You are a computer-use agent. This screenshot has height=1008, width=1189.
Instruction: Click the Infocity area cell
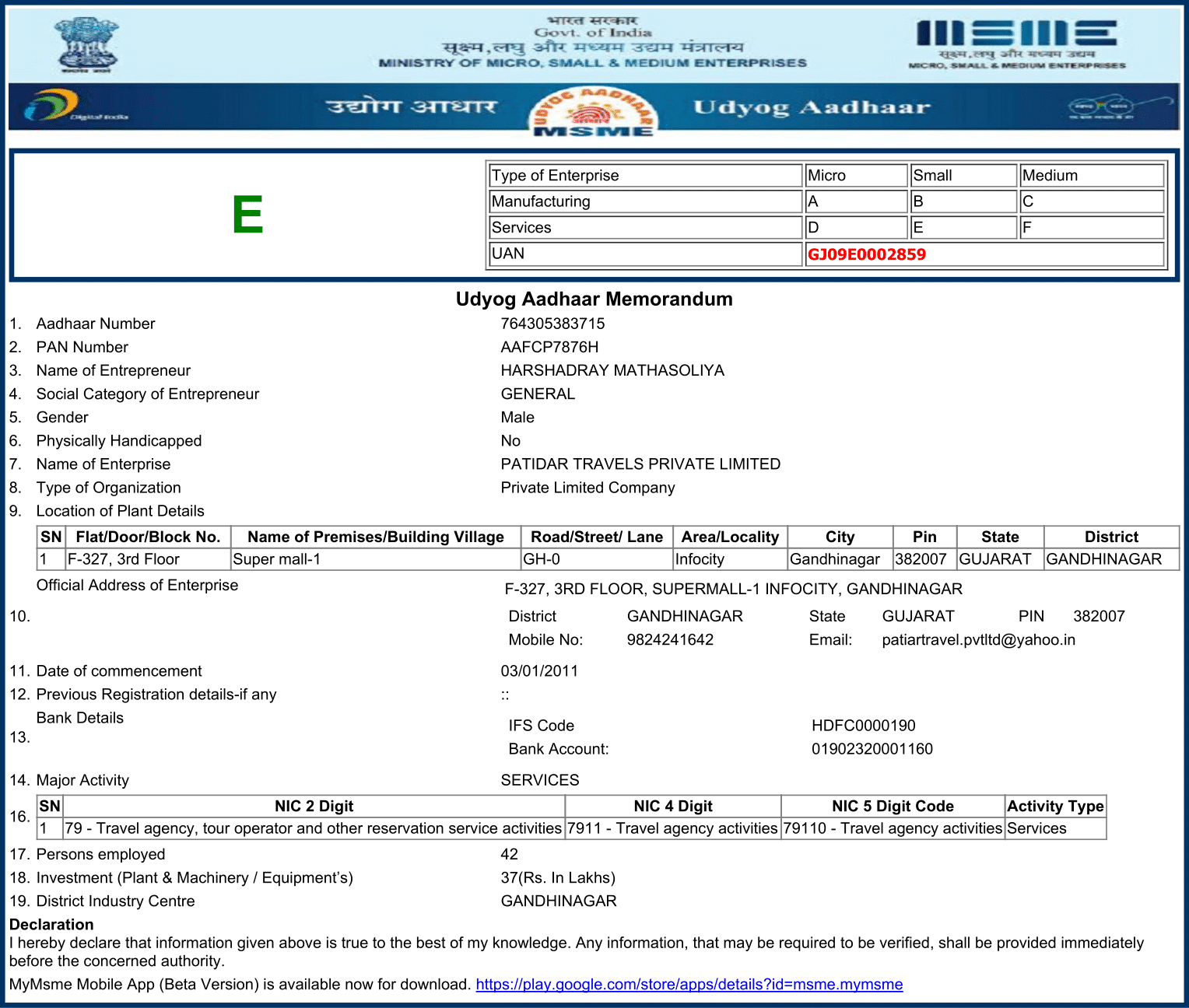(x=730, y=559)
